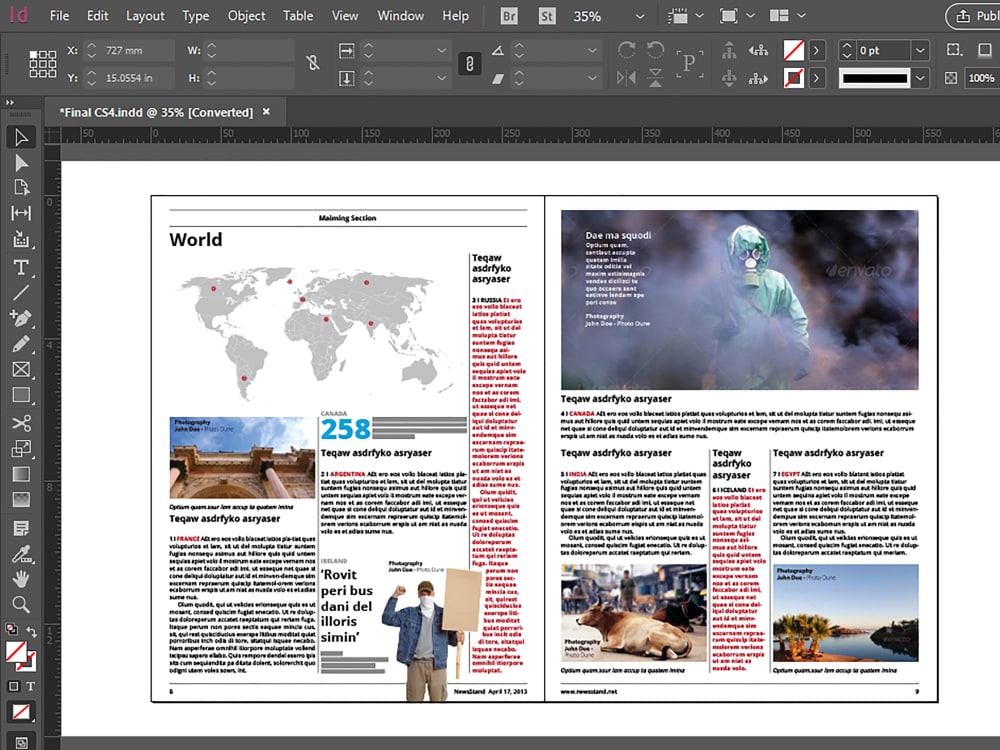The image size is (1000, 750).
Task: Open the Layout menu
Action: (145, 16)
